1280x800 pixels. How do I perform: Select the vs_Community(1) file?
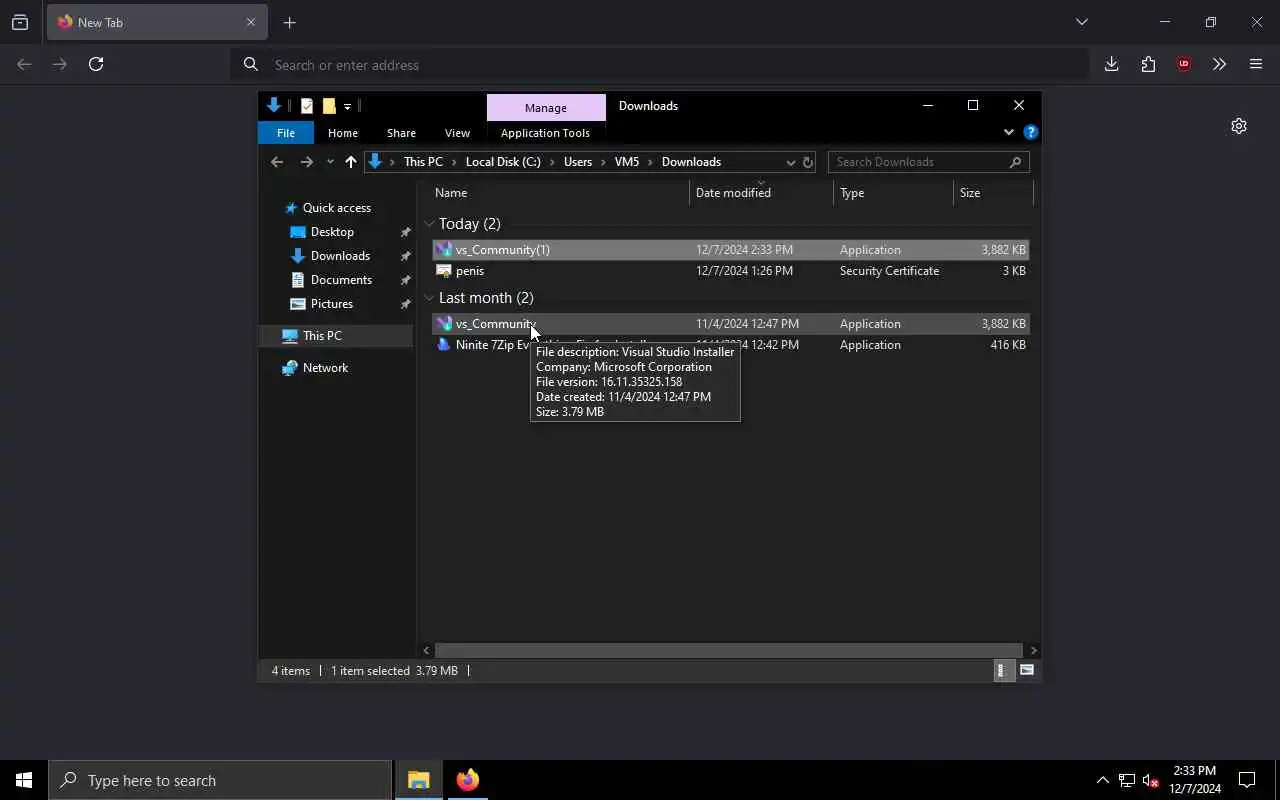pyautogui.click(x=730, y=250)
